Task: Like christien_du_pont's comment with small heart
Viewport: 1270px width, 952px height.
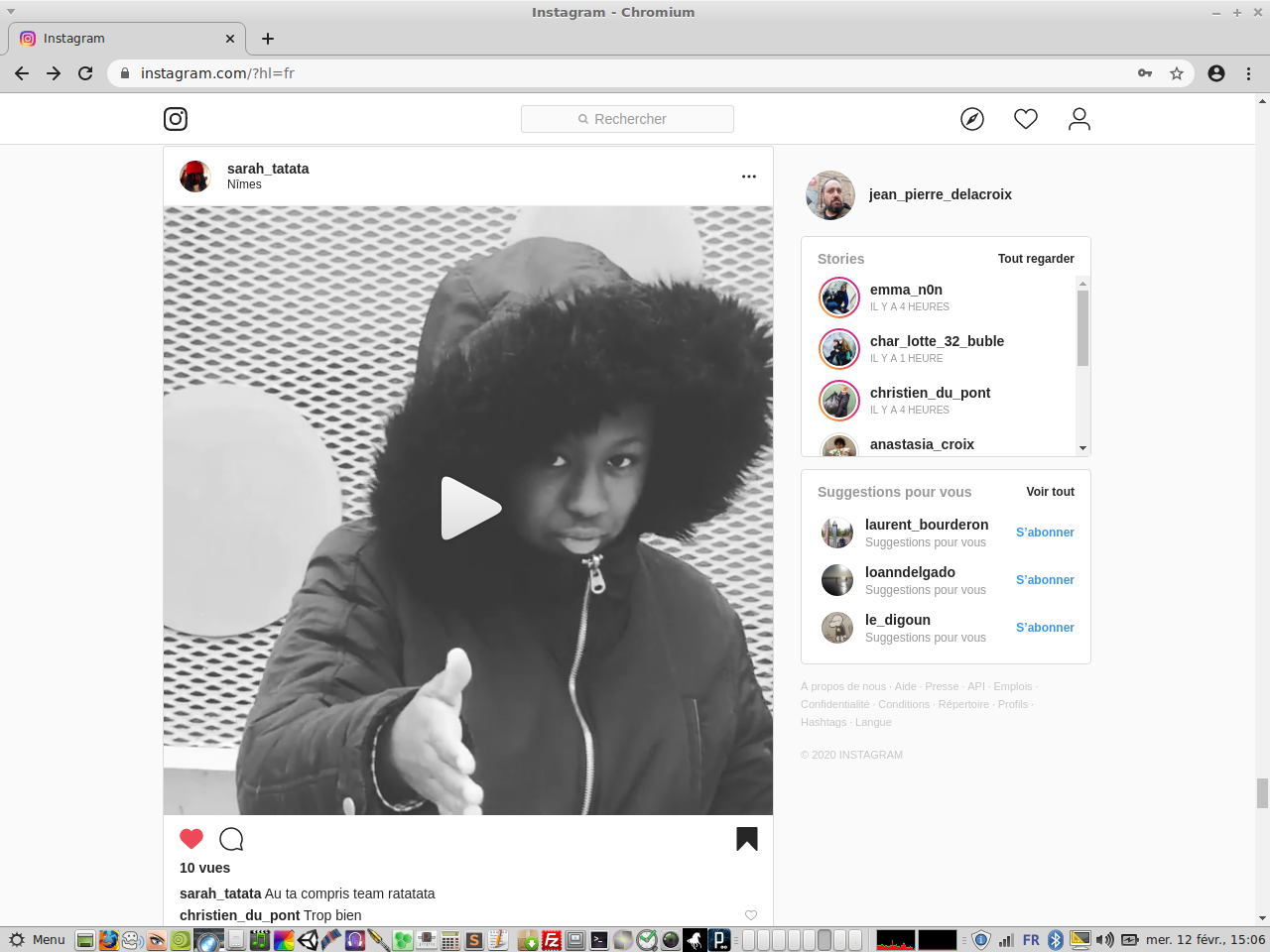Action: click(x=751, y=915)
